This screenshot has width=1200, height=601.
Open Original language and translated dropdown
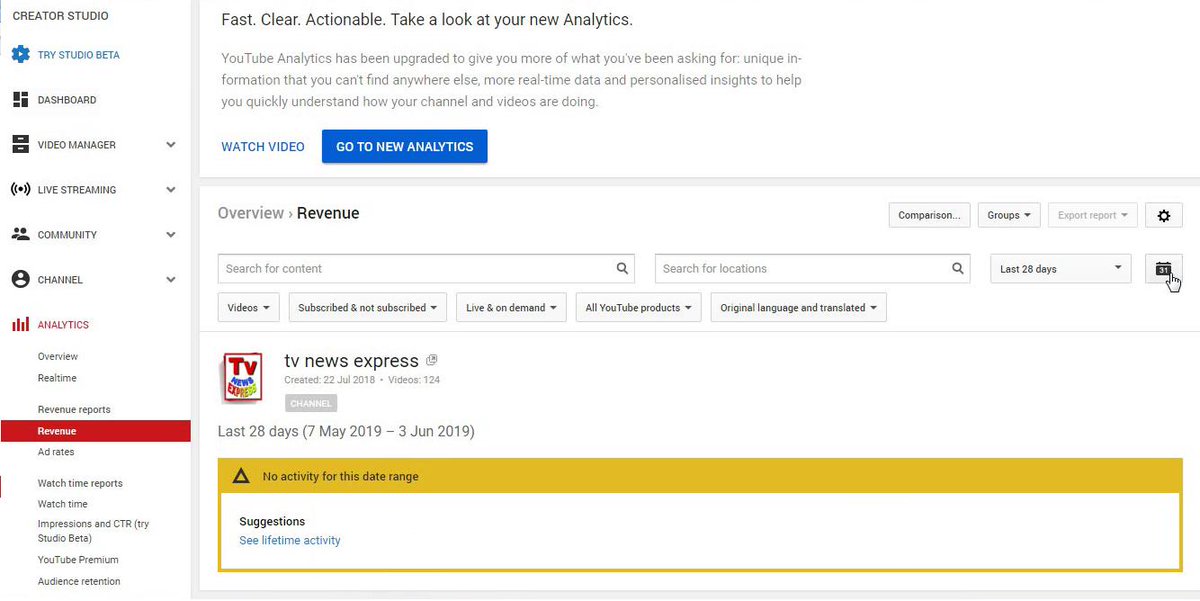click(799, 308)
